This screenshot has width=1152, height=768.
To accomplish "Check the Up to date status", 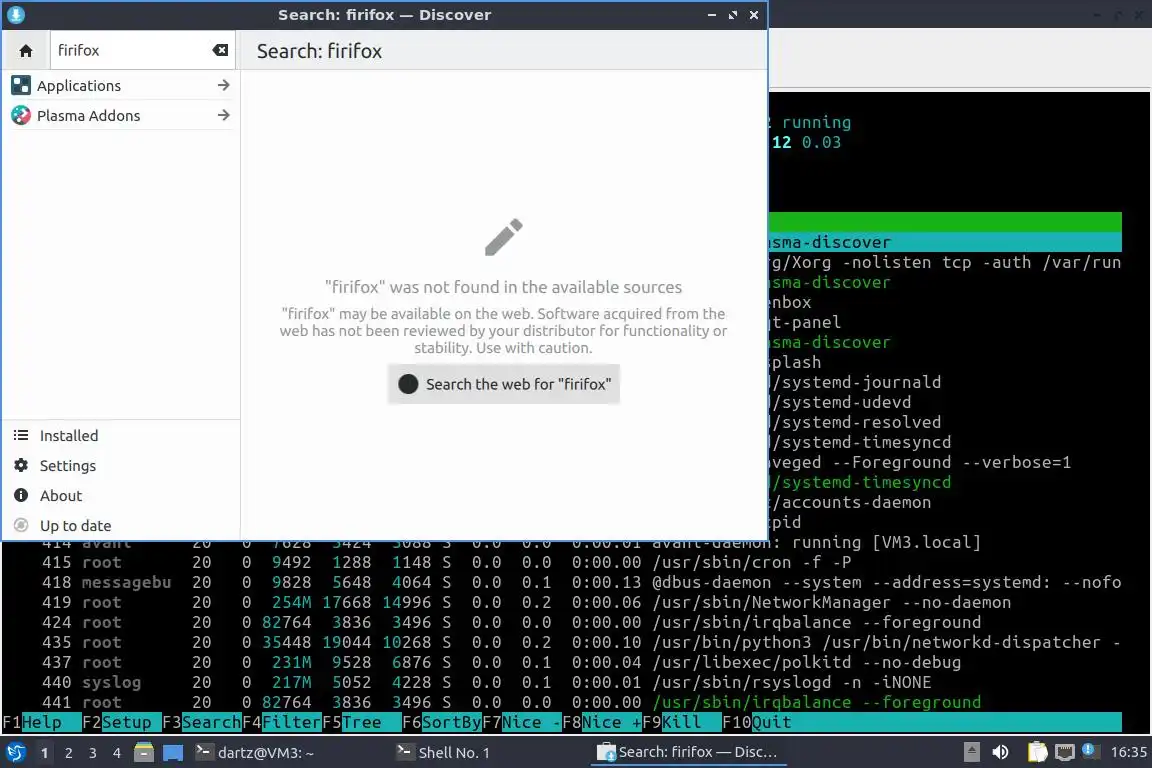I will click(120, 525).
